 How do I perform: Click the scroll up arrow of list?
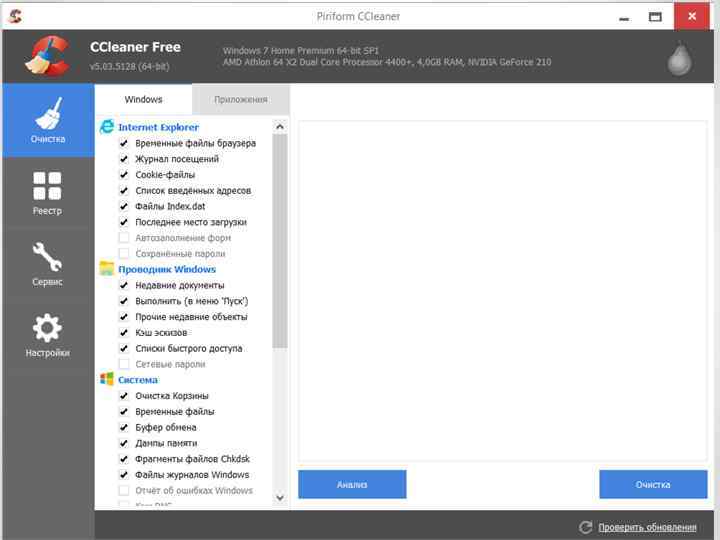coord(280,126)
